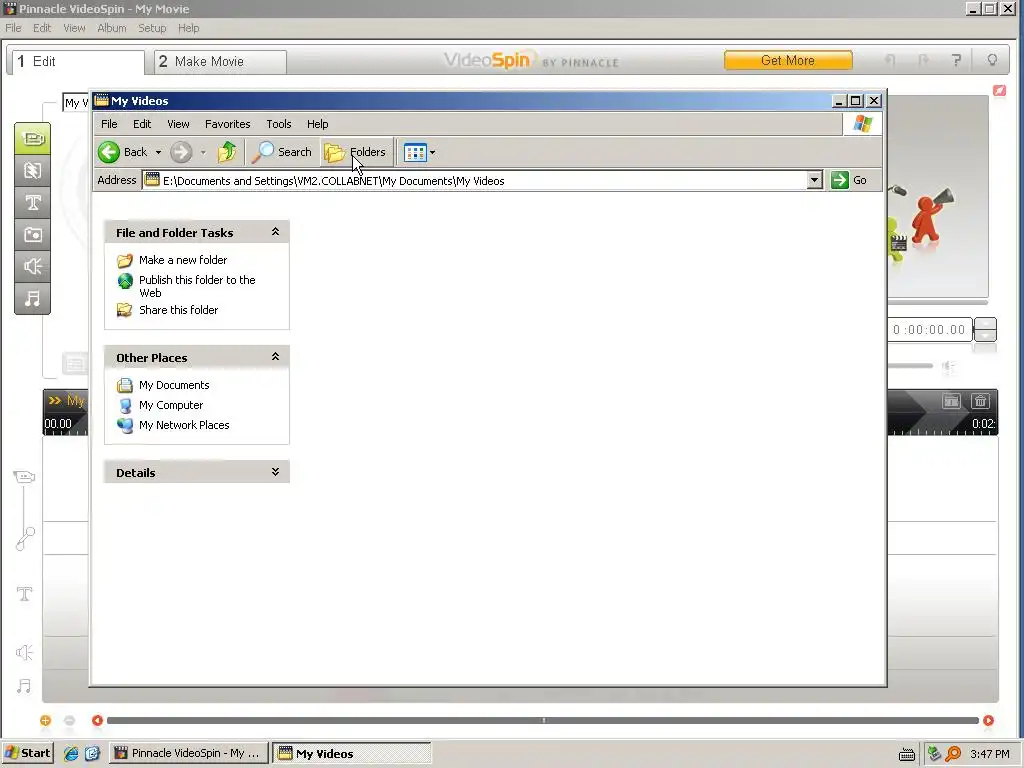Image resolution: width=1024 pixels, height=768 pixels.
Task: Click Share this folder
Action: pyautogui.click(x=178, y=310)
